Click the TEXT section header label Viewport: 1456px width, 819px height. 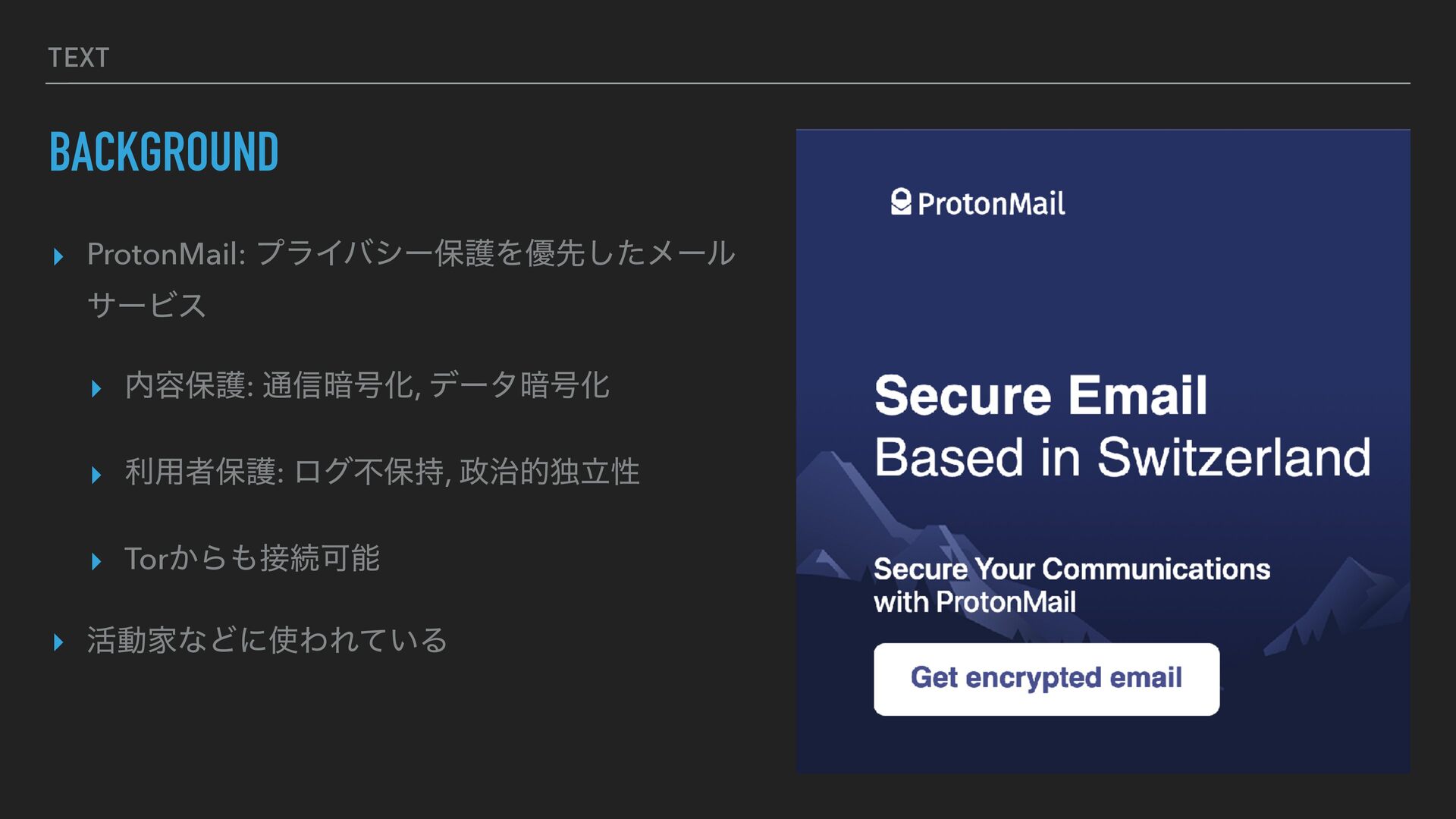tap(78, 58)
